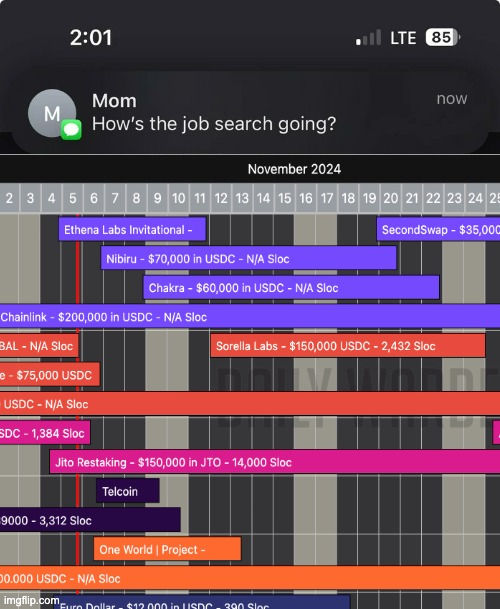Image resolution: width=500 pixels, height=609 pixels.
Task: Open the Euro Dollar $12,000 in USDC bar
Action: pyautogui.click(x=202, y=602)
